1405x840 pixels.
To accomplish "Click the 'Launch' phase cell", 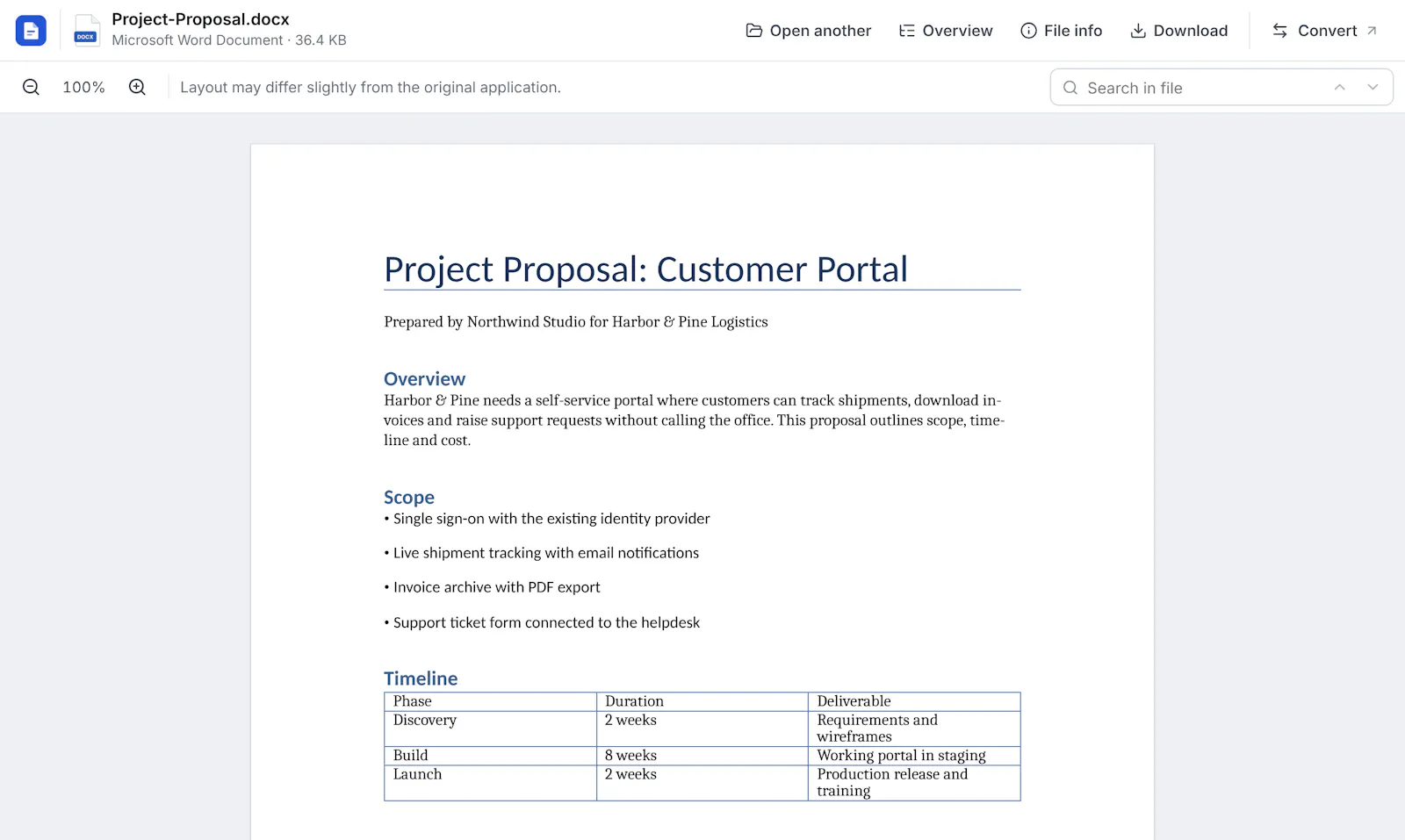I will (490, 783).
